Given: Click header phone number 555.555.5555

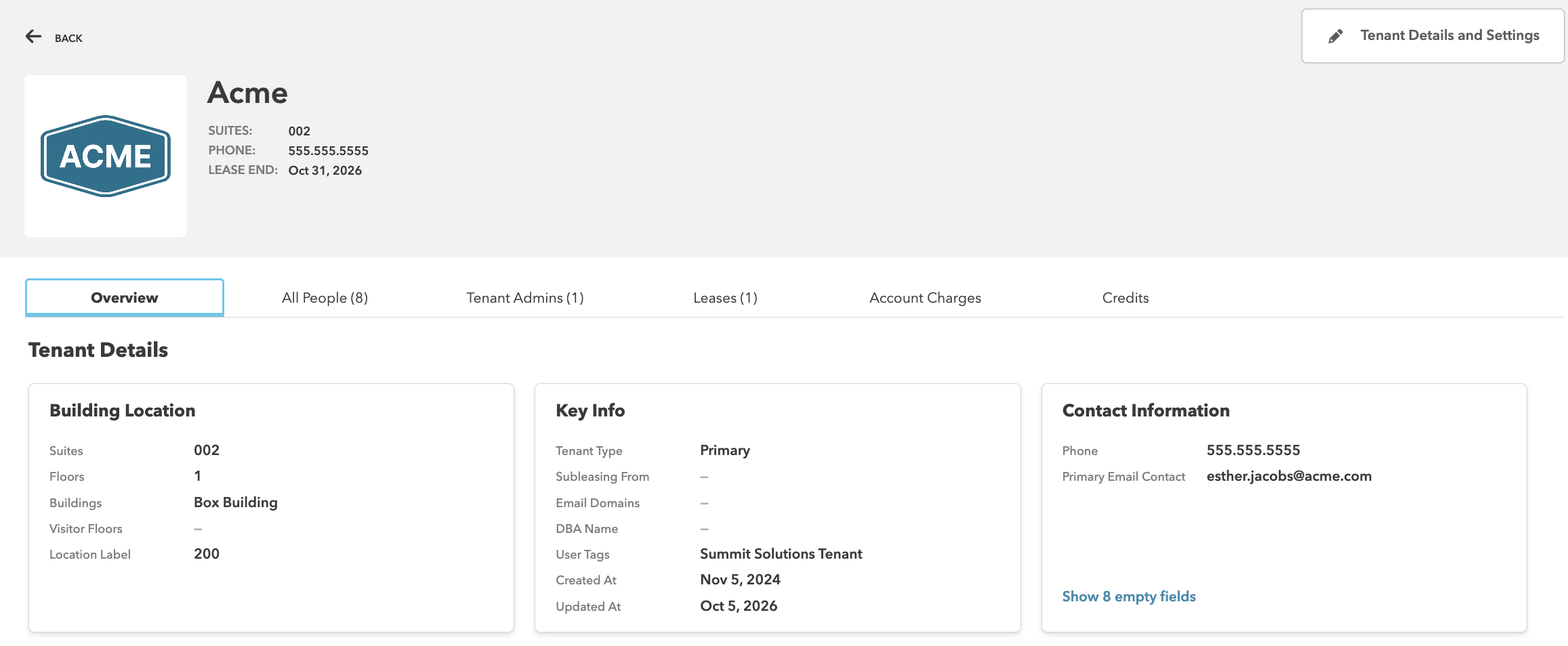Looking at the screenshot, I should 329,151.
